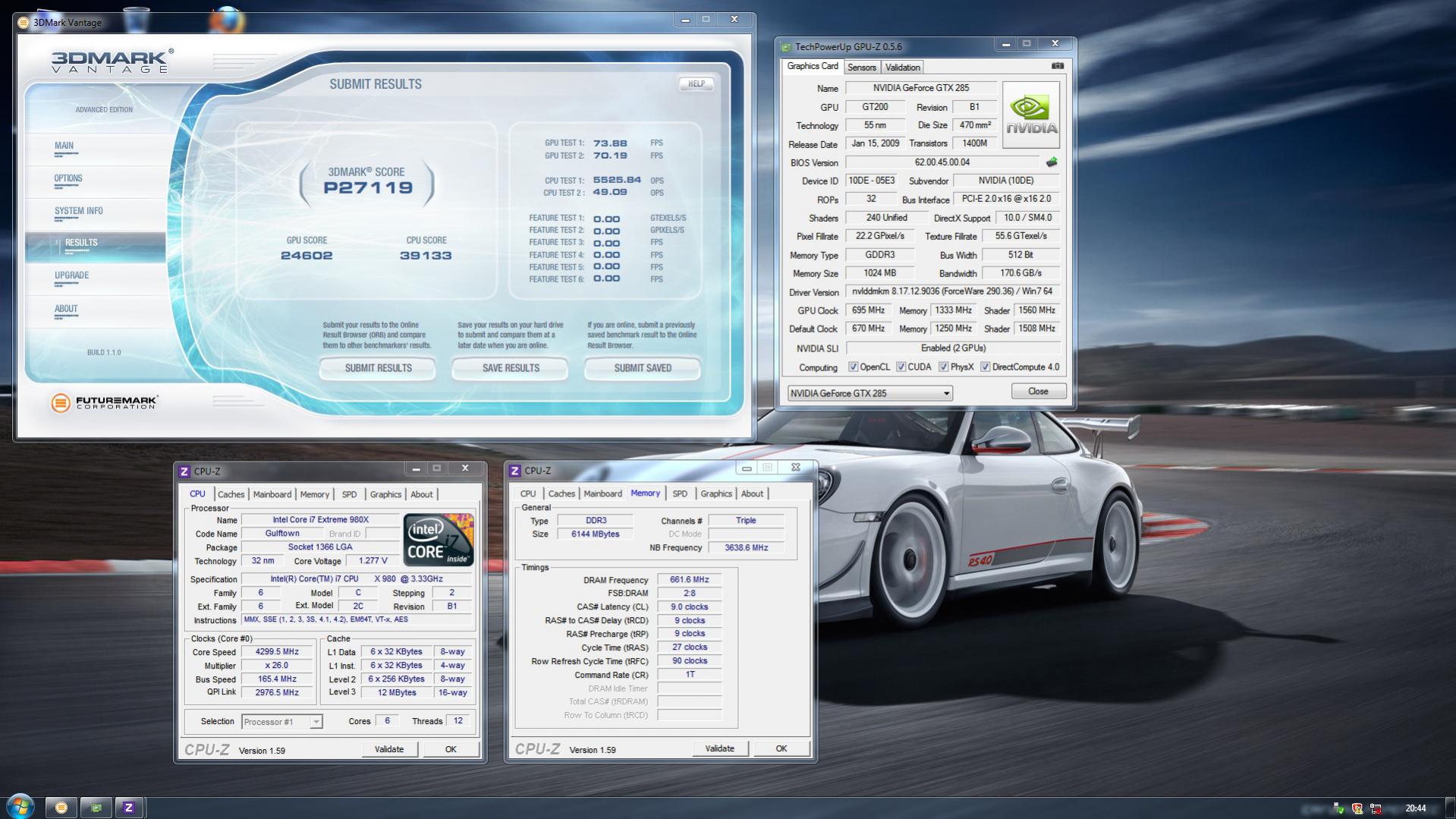The image size is (1456, 819).
Task: Open SPD tab in CPU-Z Memory-tab window
Action: 680,493
